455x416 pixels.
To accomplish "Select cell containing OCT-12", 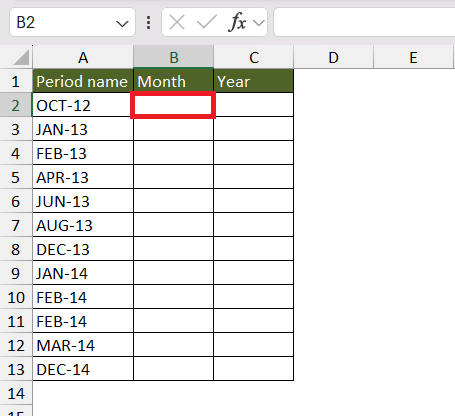I will [x=83, y=105].
